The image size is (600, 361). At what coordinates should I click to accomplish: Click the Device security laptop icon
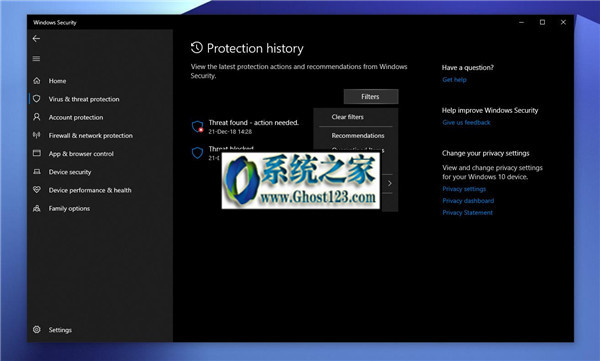coord(37,172)
